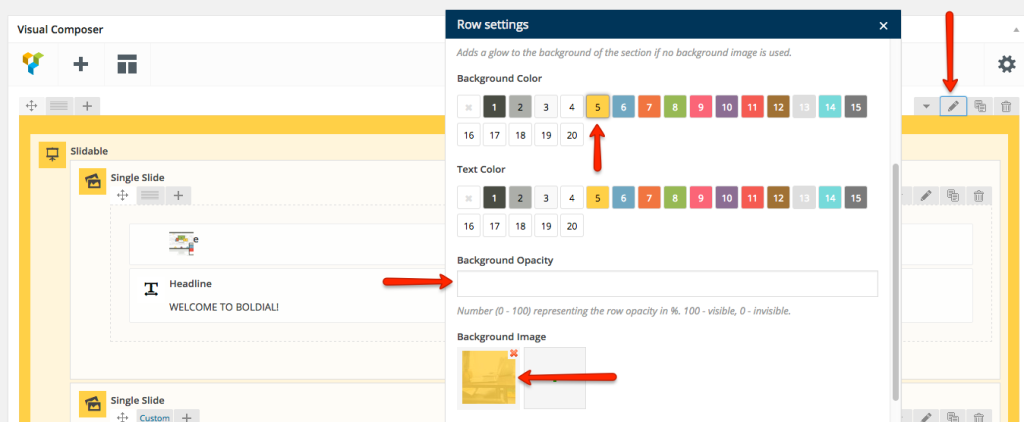Clear Background Color with the x swatch

point(469,106)
